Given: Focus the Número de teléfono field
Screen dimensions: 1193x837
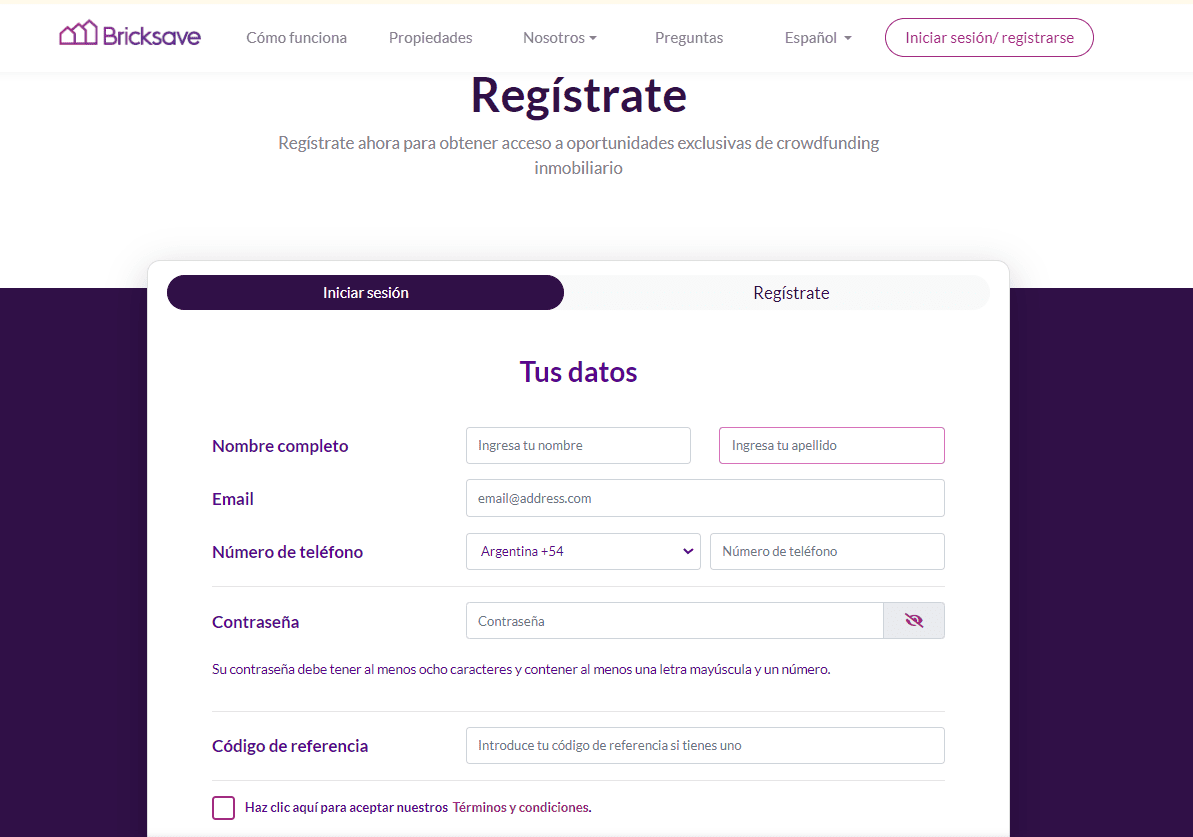Looking at the screenshot, I should click(x=827, y=551).
